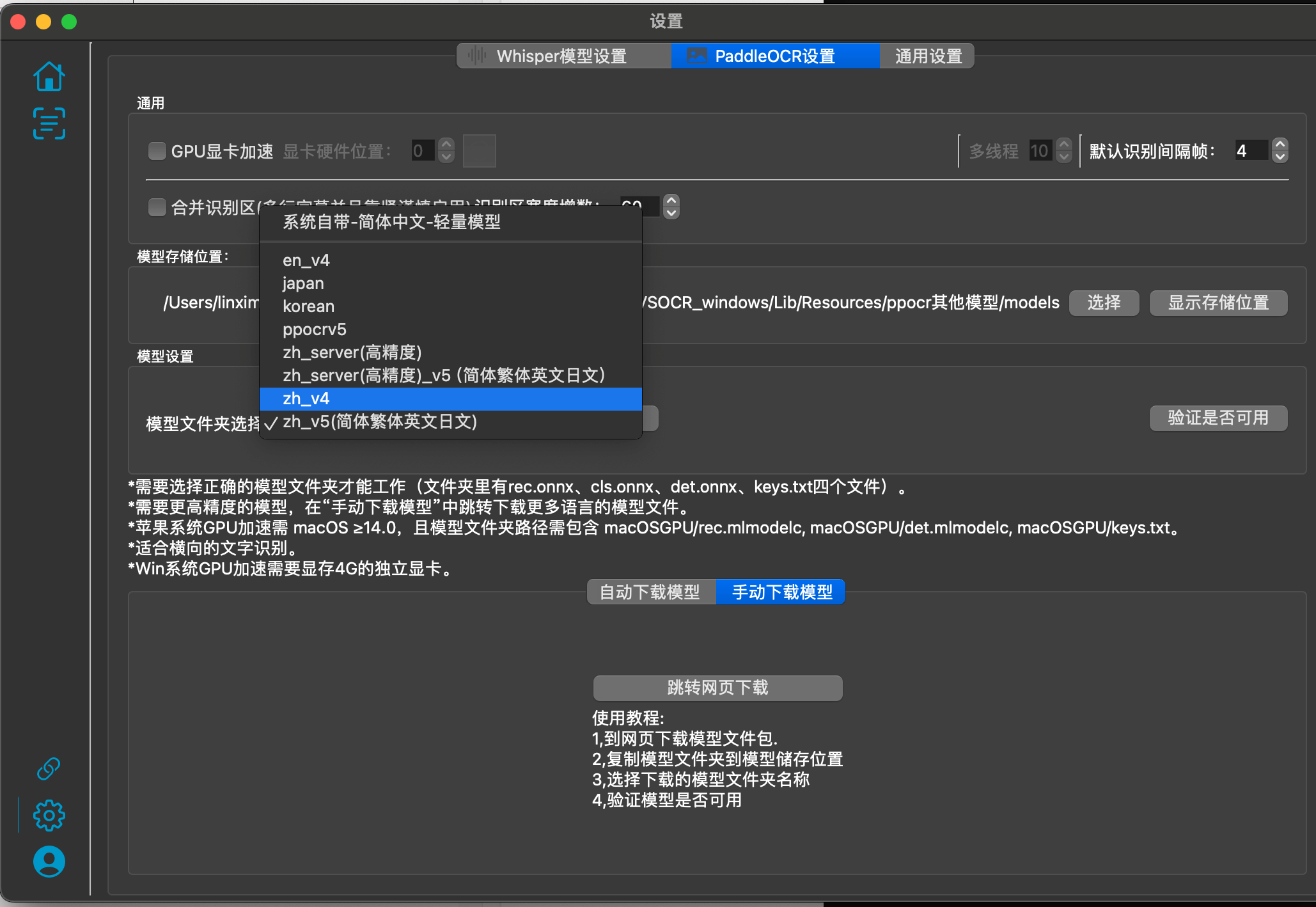1316x907 pixels.
Task: Click the 识别区宽度增数 stepper arrows
Action: [x=671, y=207]
